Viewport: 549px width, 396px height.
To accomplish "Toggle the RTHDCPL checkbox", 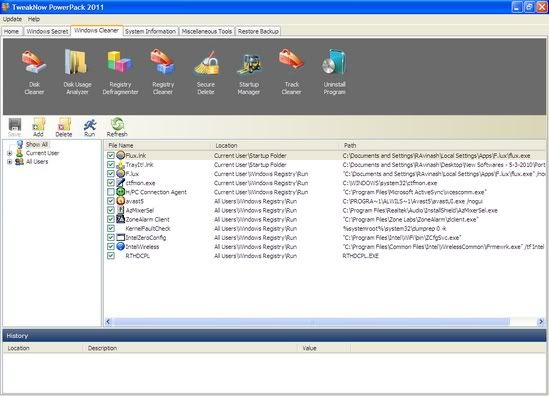I will point(111,256).
